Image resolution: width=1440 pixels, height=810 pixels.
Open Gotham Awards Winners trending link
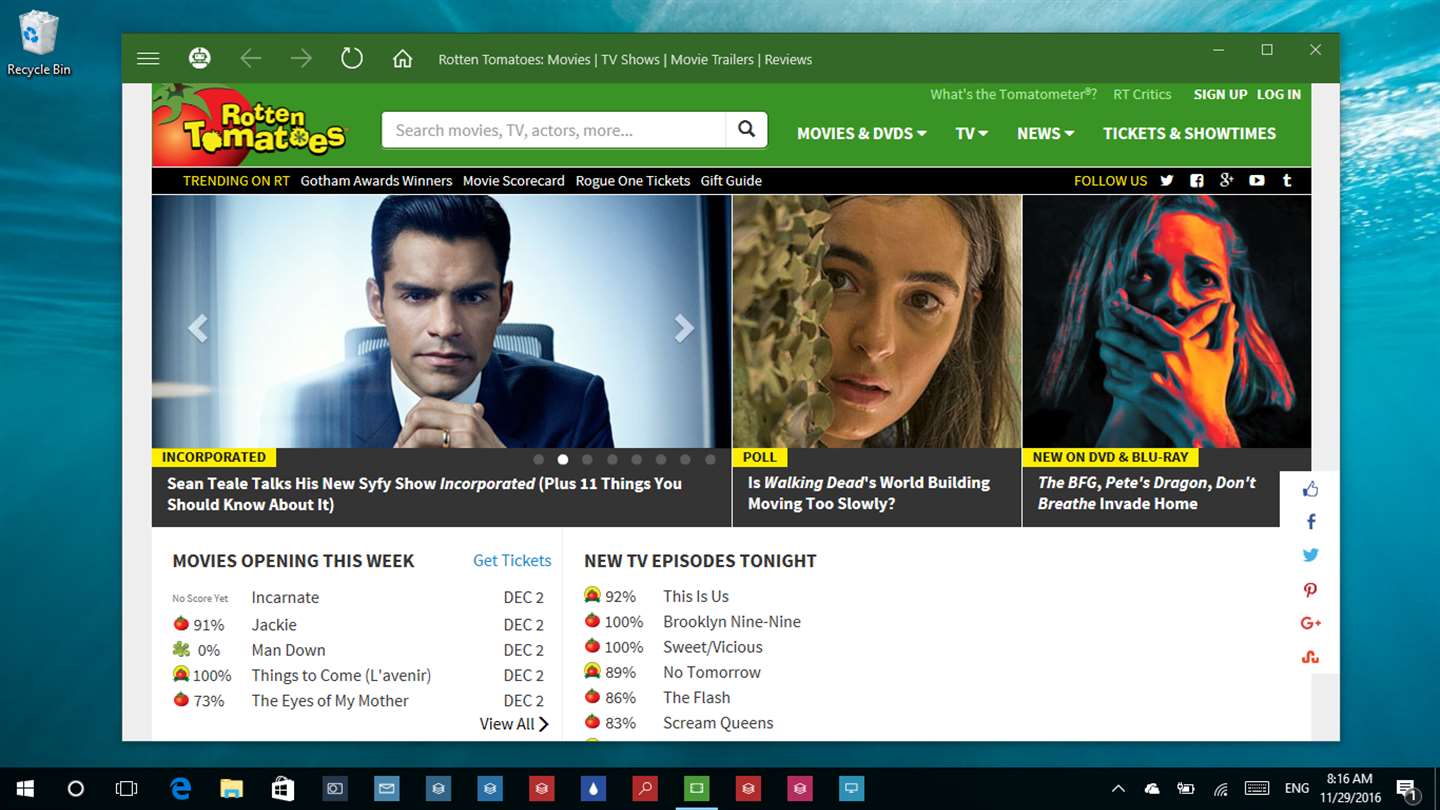376,181
